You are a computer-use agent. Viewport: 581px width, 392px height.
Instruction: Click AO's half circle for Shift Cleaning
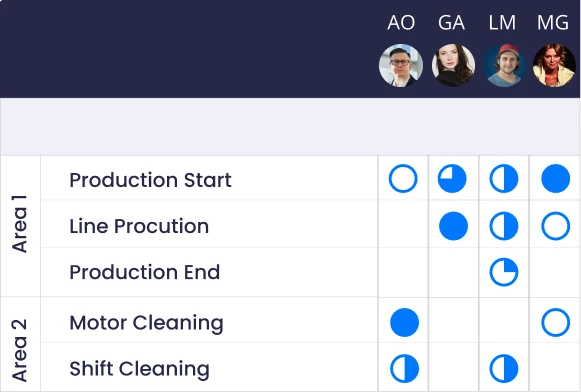405,369
